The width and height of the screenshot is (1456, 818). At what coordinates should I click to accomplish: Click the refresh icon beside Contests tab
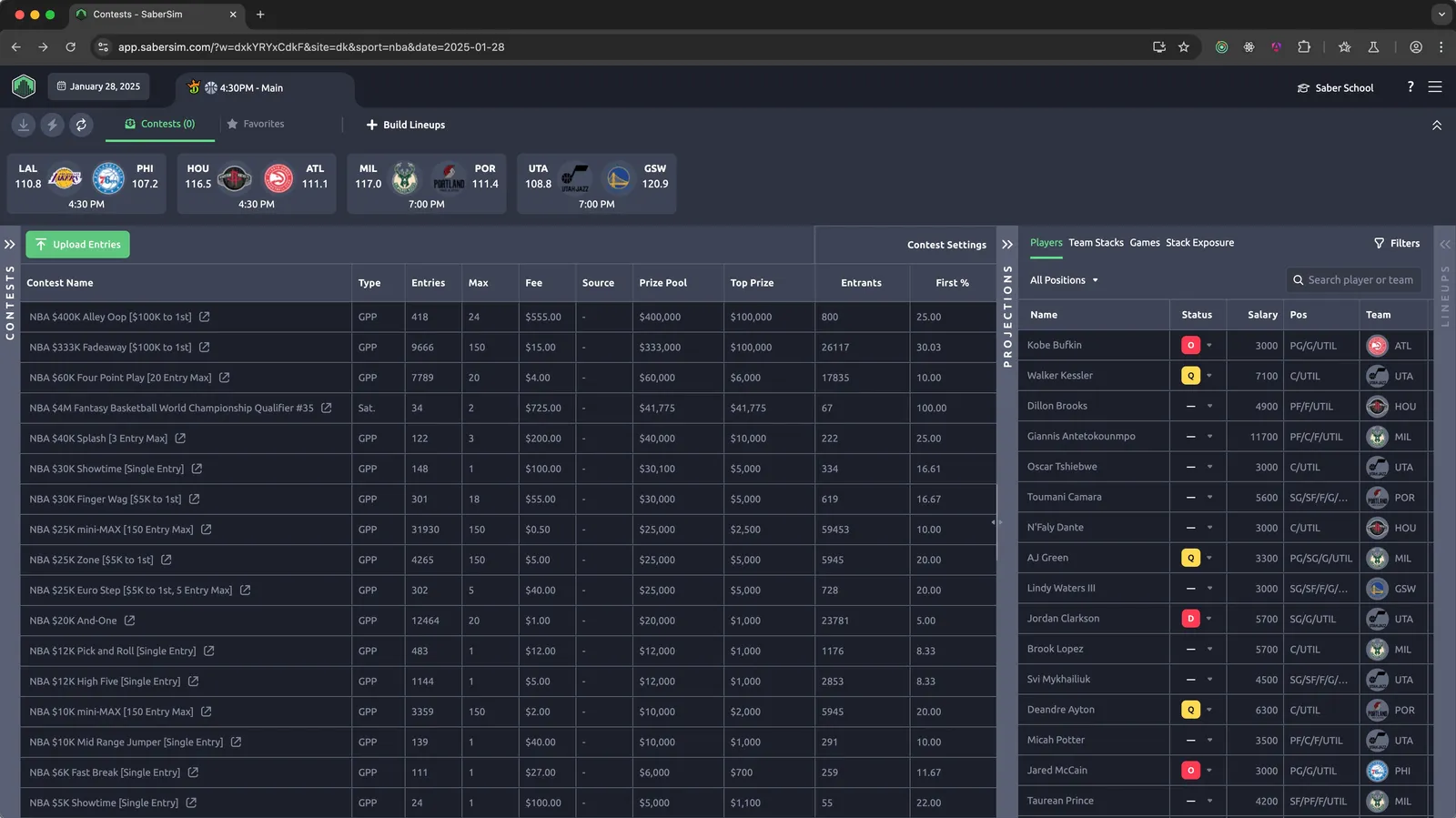(x=81, y=125)
